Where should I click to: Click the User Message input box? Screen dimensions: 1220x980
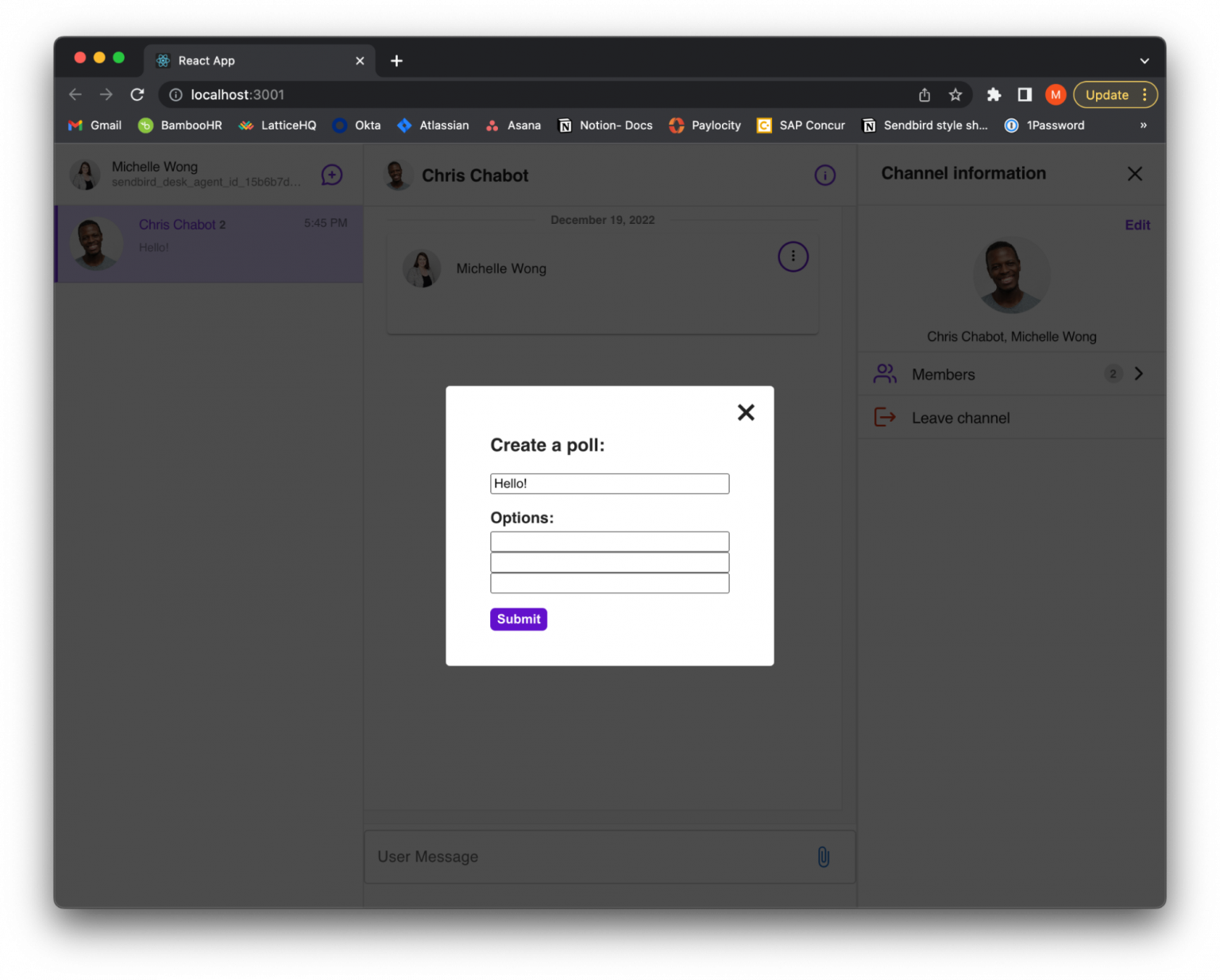609,856
